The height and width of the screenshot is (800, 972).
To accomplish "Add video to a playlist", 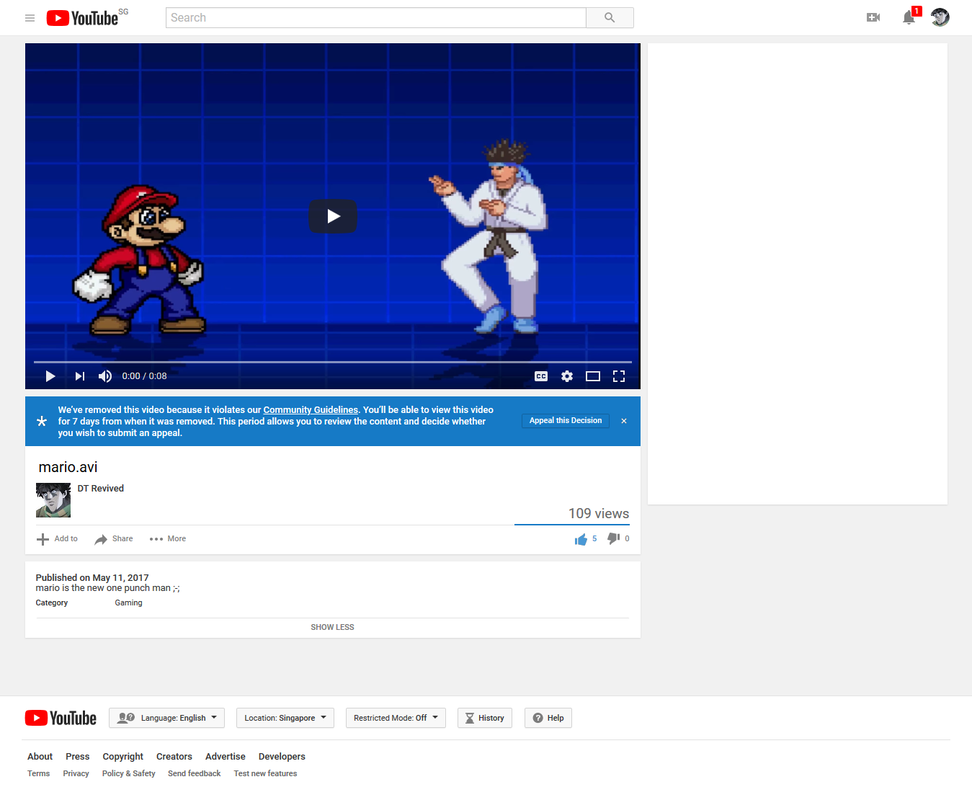I will [57, 539].
